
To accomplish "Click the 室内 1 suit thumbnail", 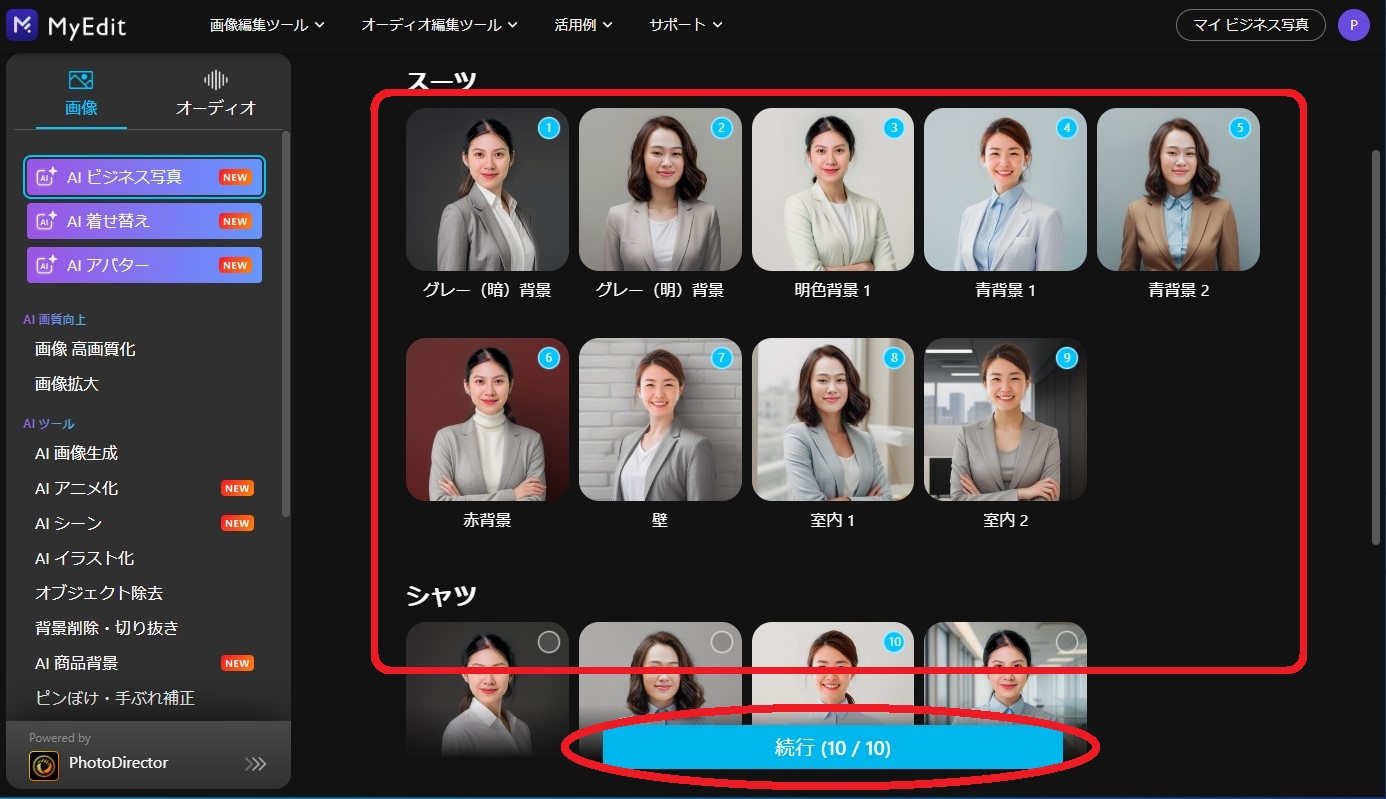I will 833,419.
